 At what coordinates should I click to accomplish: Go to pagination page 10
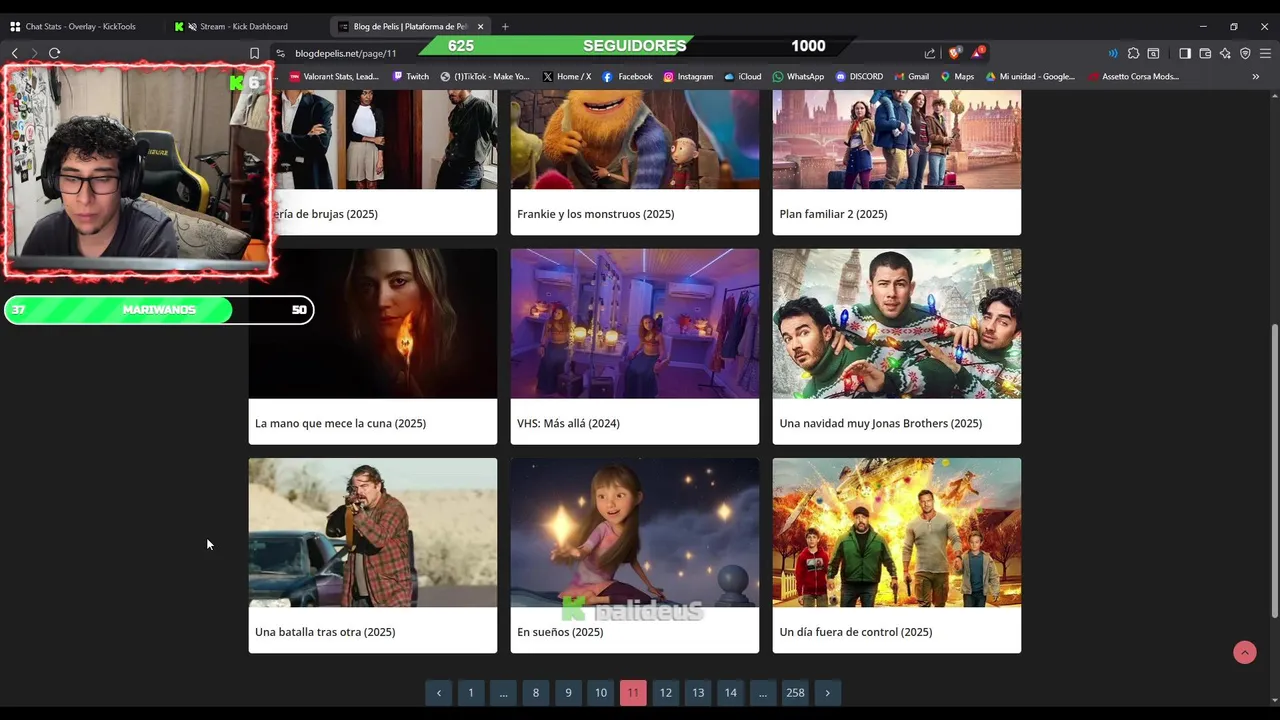601,693
